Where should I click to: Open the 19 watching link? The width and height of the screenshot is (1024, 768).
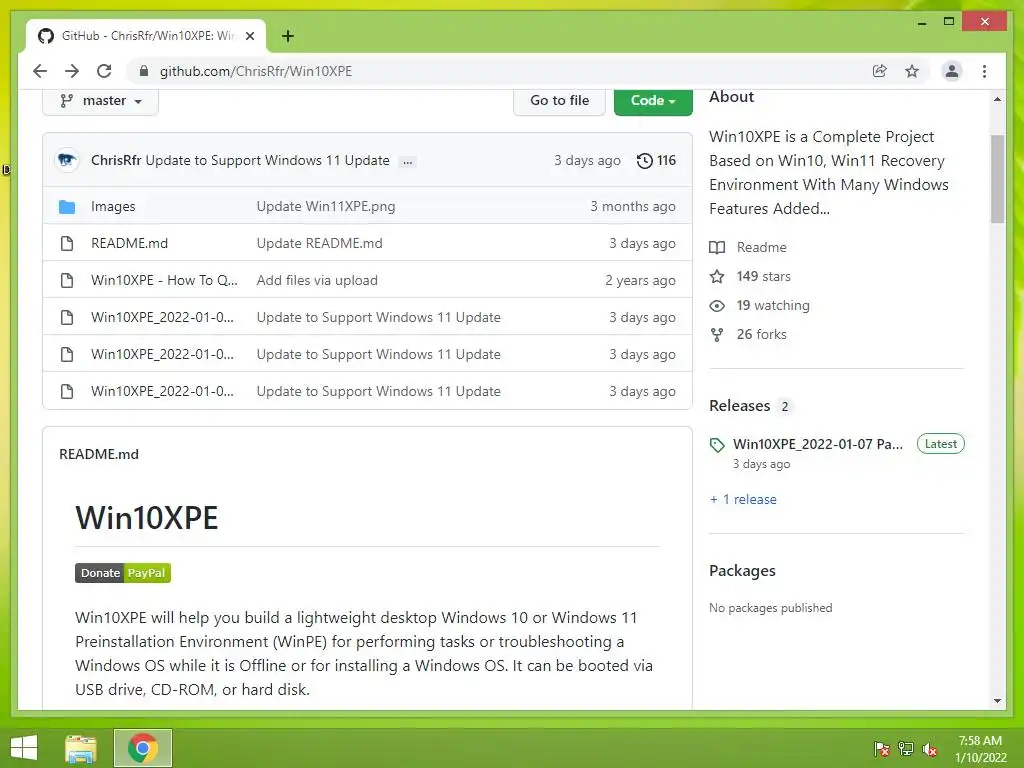(x=773, y=306)
